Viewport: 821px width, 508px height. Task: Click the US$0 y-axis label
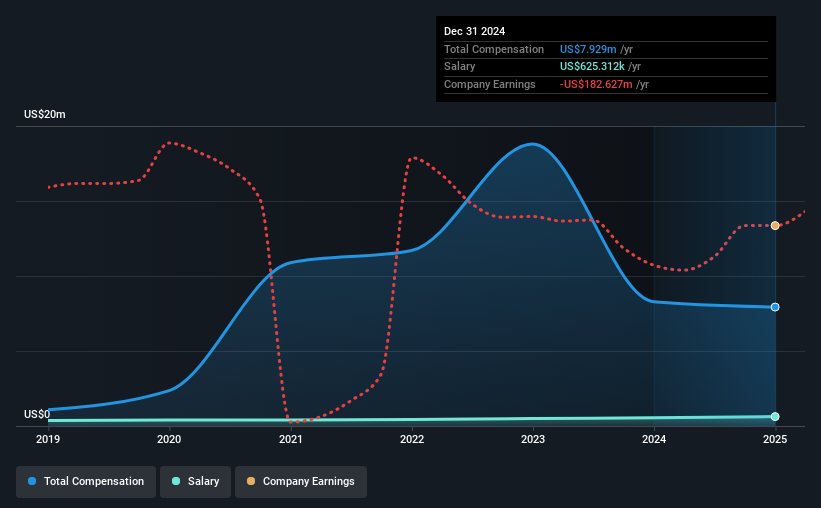click(x=37, y=414)
